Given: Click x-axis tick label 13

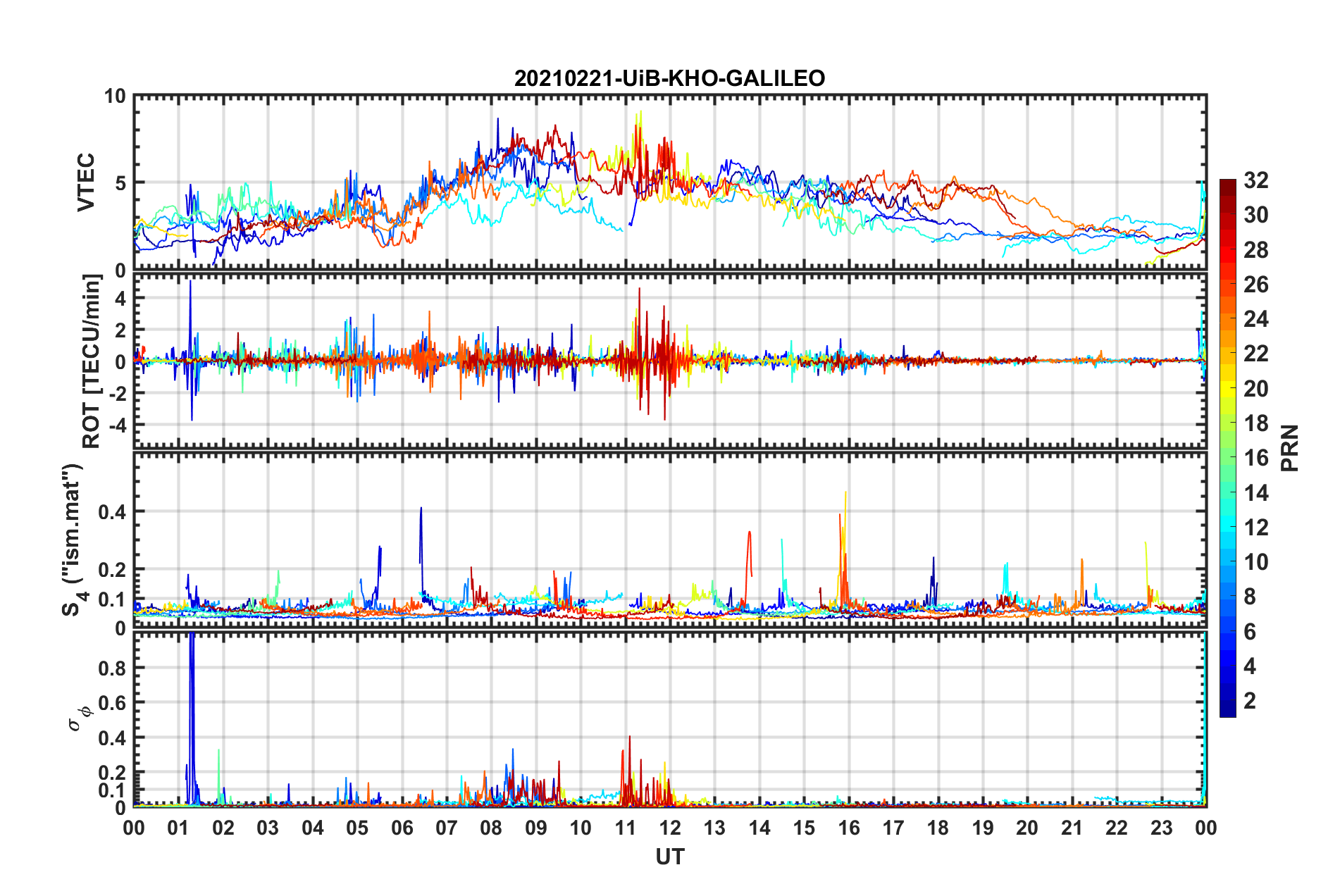Looking at the screenshot, I should (715, 828).
